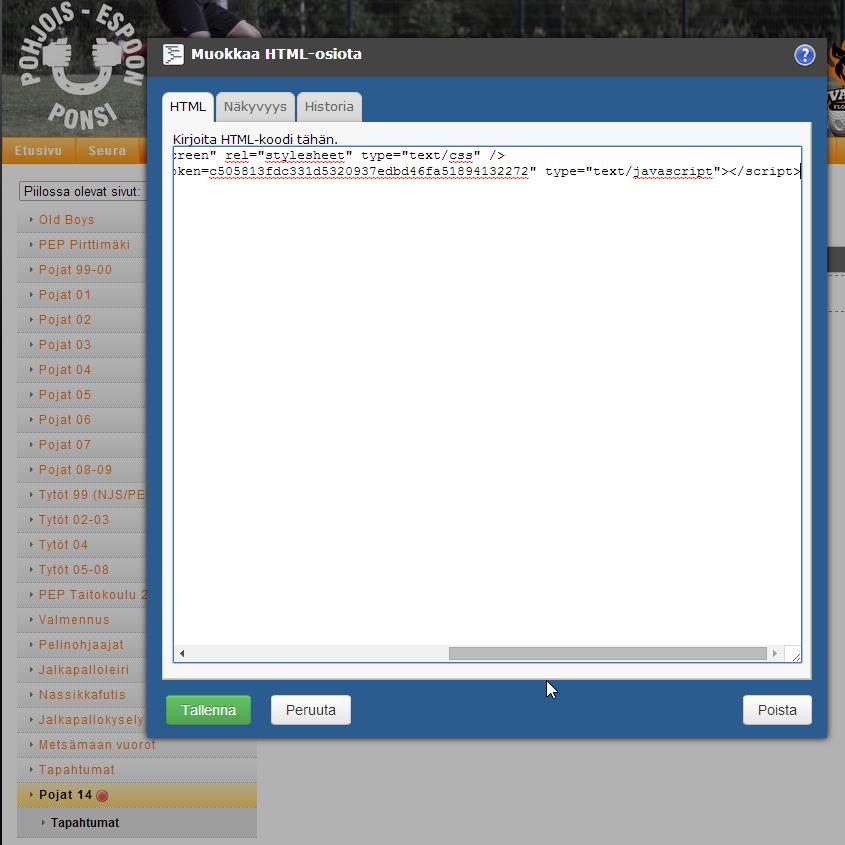Image resolution: width=845 pixels, height=845 pixels.
Task: Click the arrow bullet next to Pojat 05
Action: pyautogui.click(x=31, y=394)
